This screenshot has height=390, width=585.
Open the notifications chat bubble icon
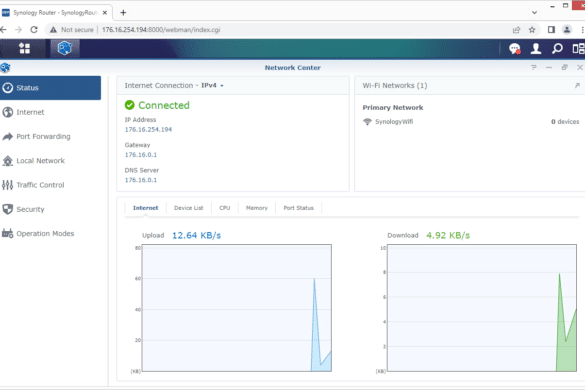(515, 49)
